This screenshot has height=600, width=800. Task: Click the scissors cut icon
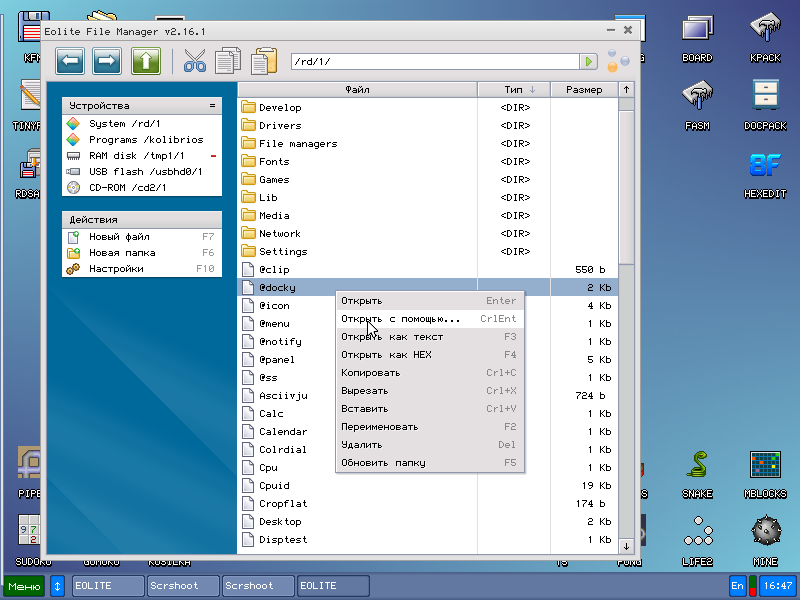pyautogui.click(x=195, y=61)
